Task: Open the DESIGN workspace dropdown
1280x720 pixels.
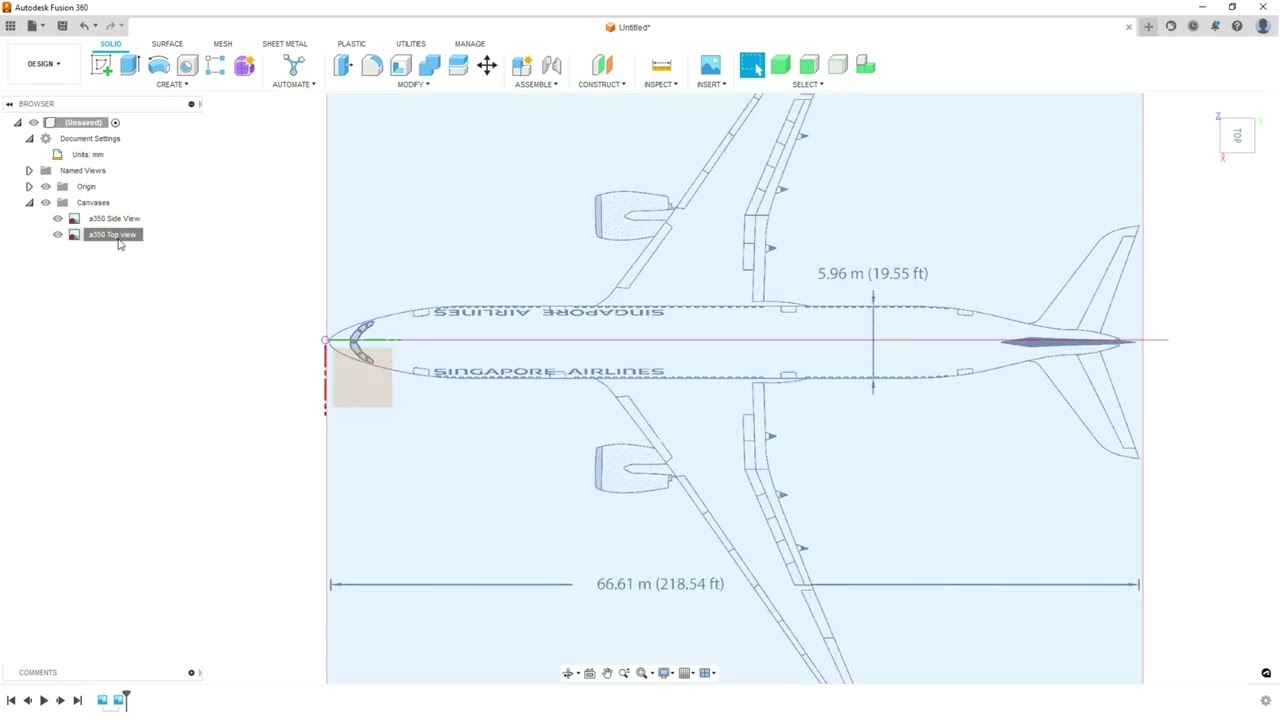Action: tap(44, 64)
